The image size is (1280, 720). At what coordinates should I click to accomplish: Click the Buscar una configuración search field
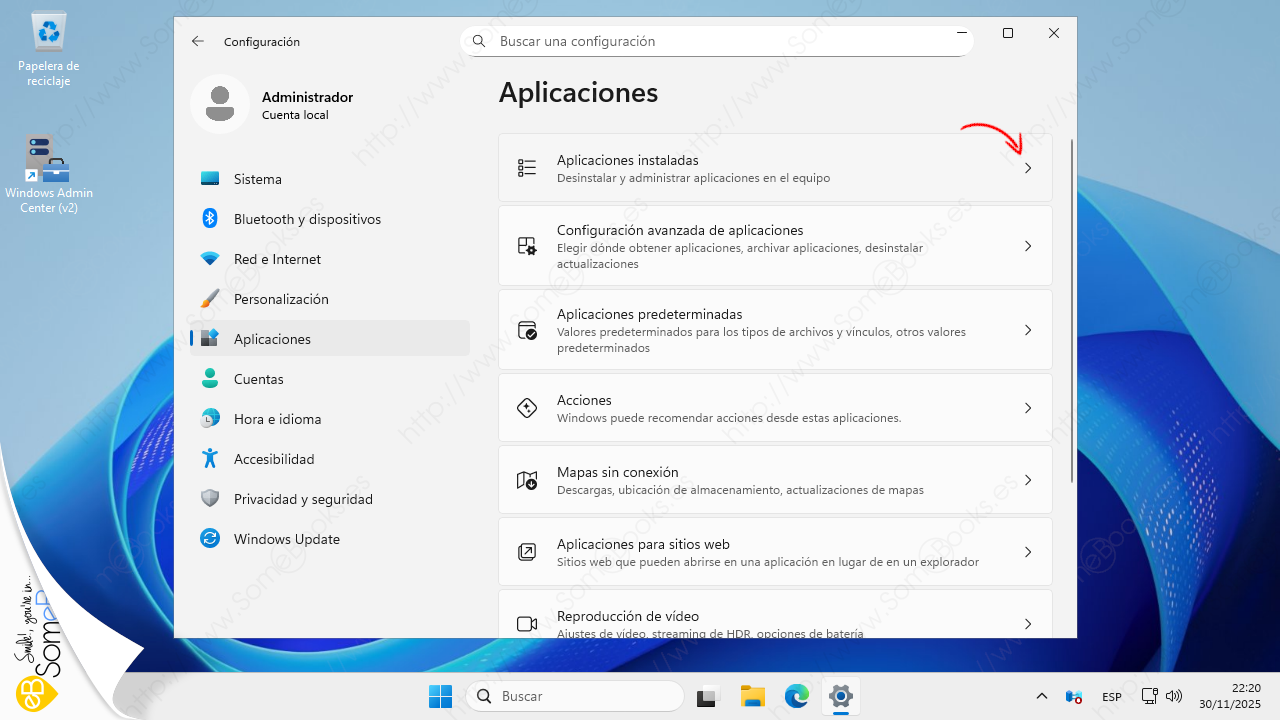click(716, 42)
